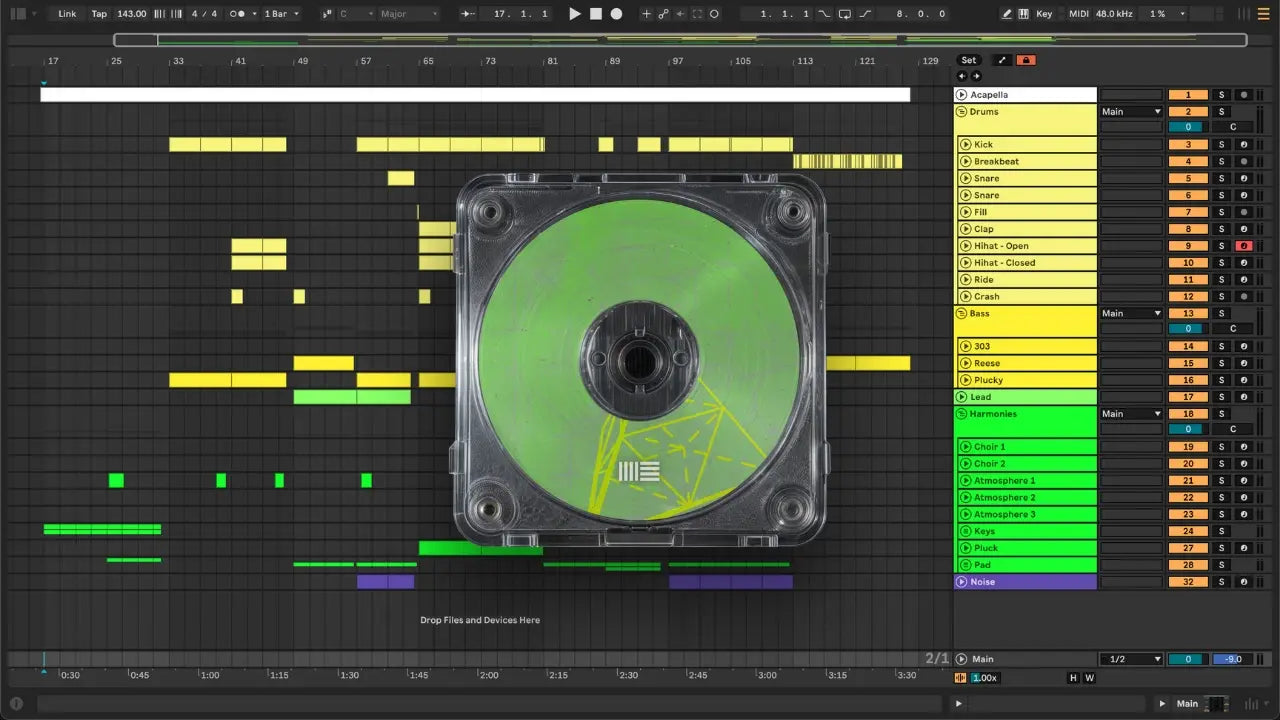Toggle the Arrangement loop switch
Image resolution: width=1280 pixels, height=720 pixels.
pyautogui.click(x=845, y=14)
